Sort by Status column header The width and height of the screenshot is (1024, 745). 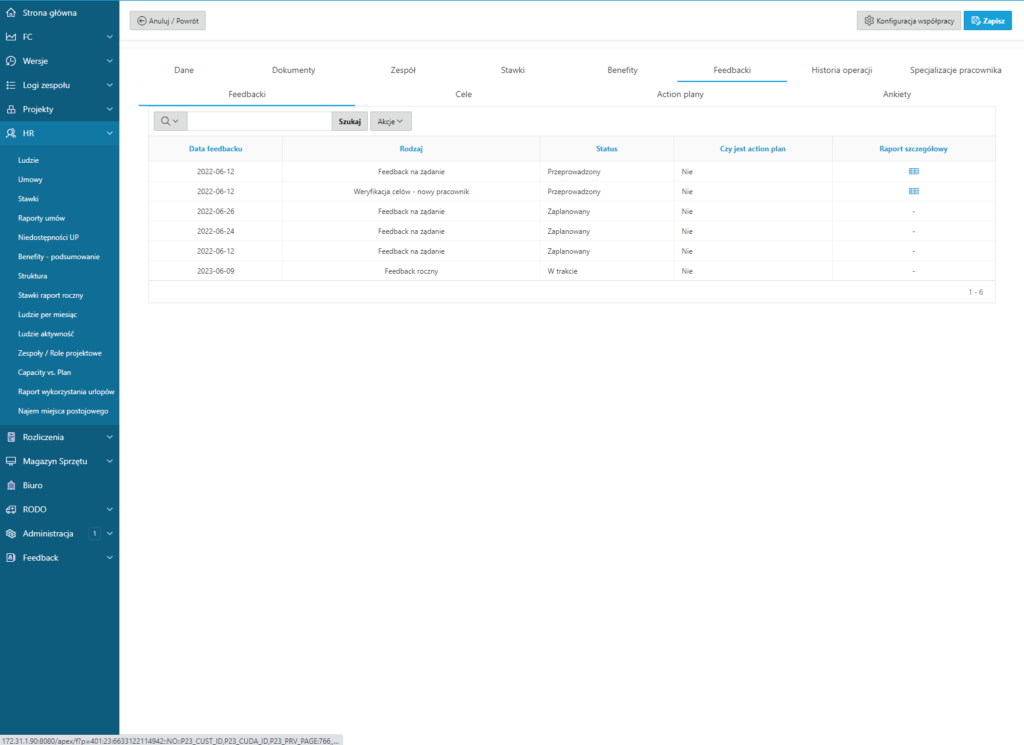607,149
